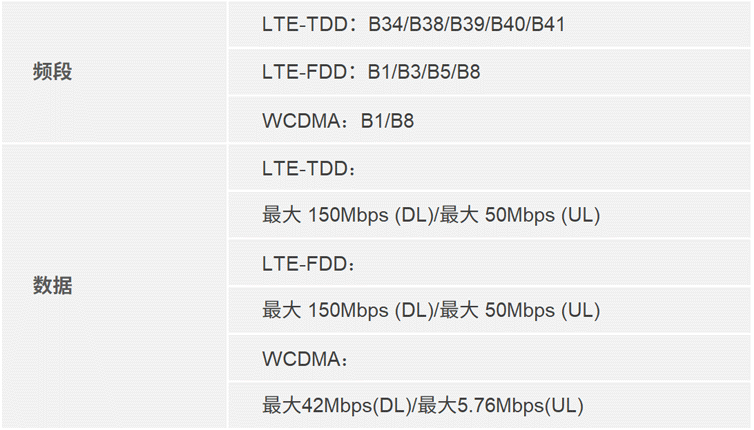The width and height of the screenshot is (754, 430).
Task: Click the B34 text in LTE-TDD bands
Action: 385,24
